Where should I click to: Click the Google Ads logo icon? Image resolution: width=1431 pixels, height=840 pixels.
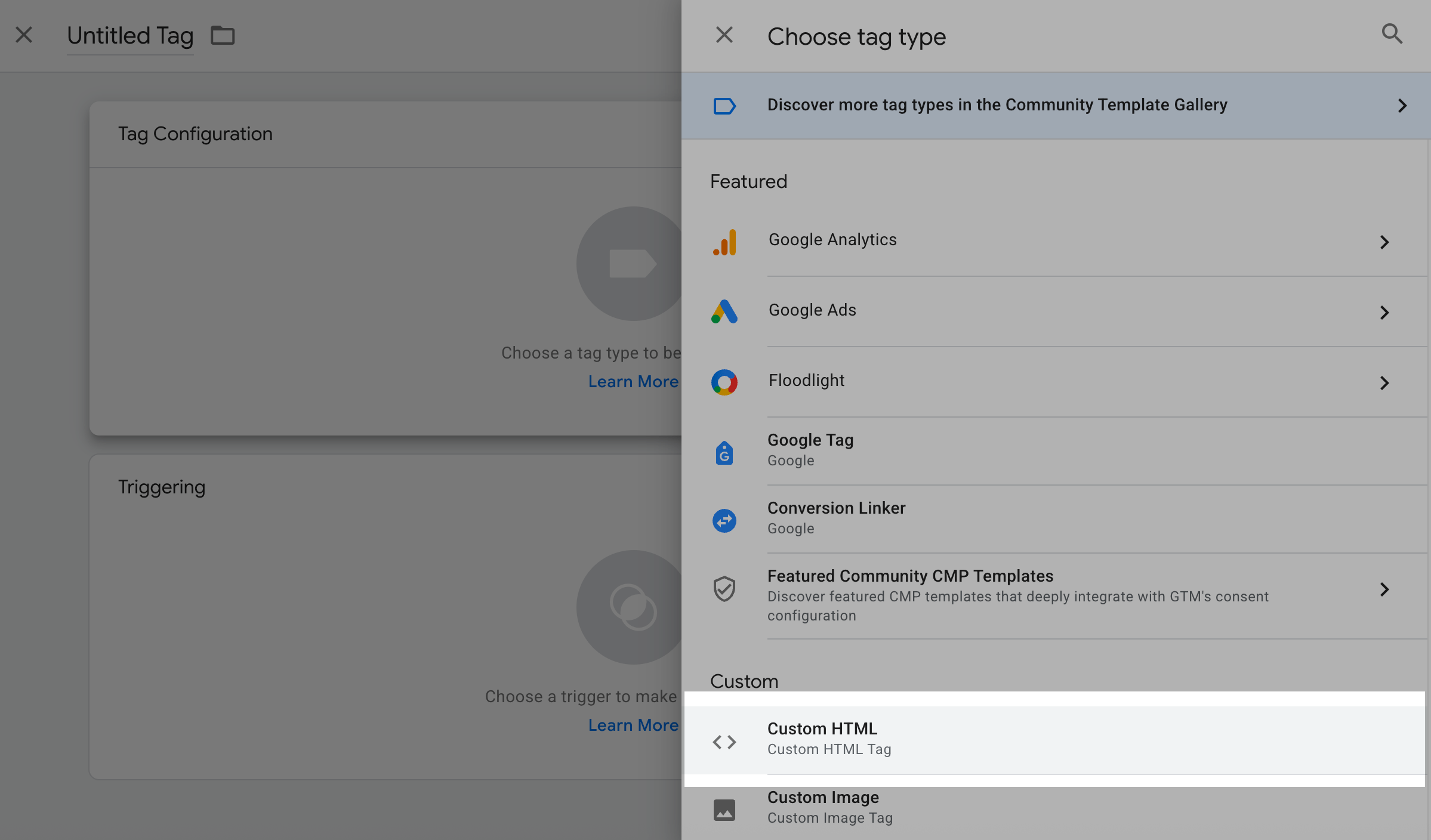click(724, 312)
